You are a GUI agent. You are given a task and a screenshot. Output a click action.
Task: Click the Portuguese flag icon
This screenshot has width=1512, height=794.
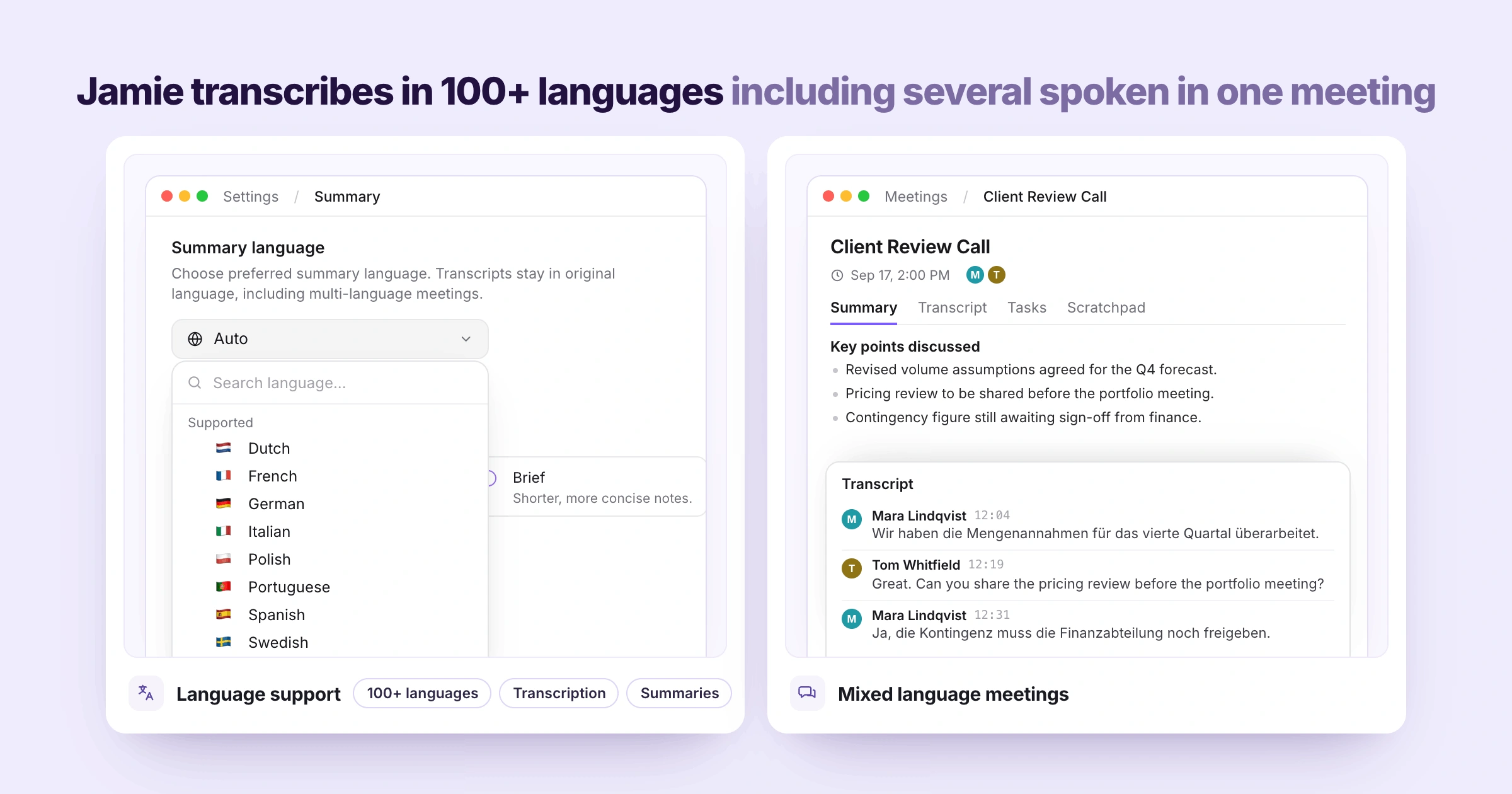(x=223, y=587)
